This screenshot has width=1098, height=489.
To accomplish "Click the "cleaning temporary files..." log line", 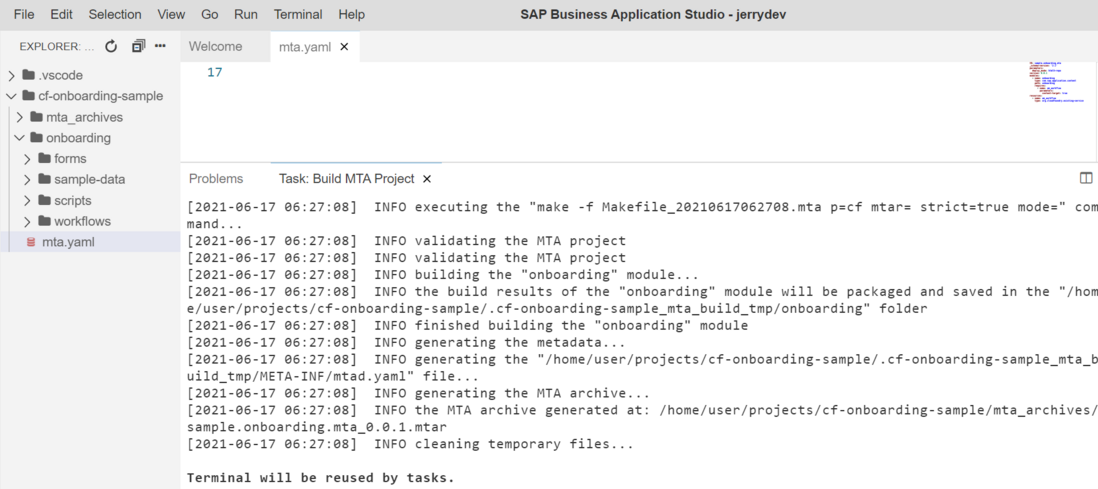I will (410, 444).
